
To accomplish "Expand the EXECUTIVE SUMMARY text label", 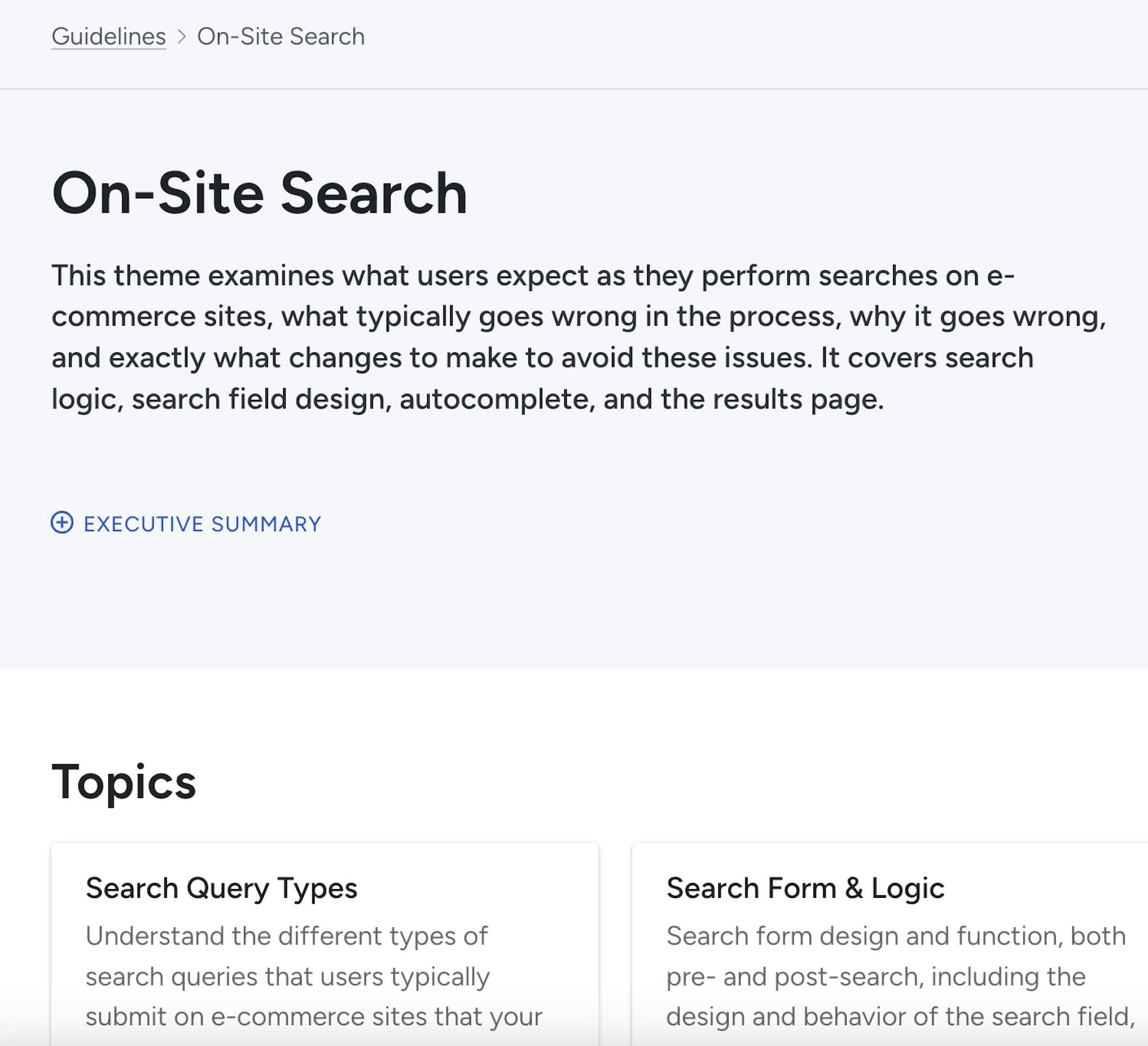I will click(x=202, y=524).
